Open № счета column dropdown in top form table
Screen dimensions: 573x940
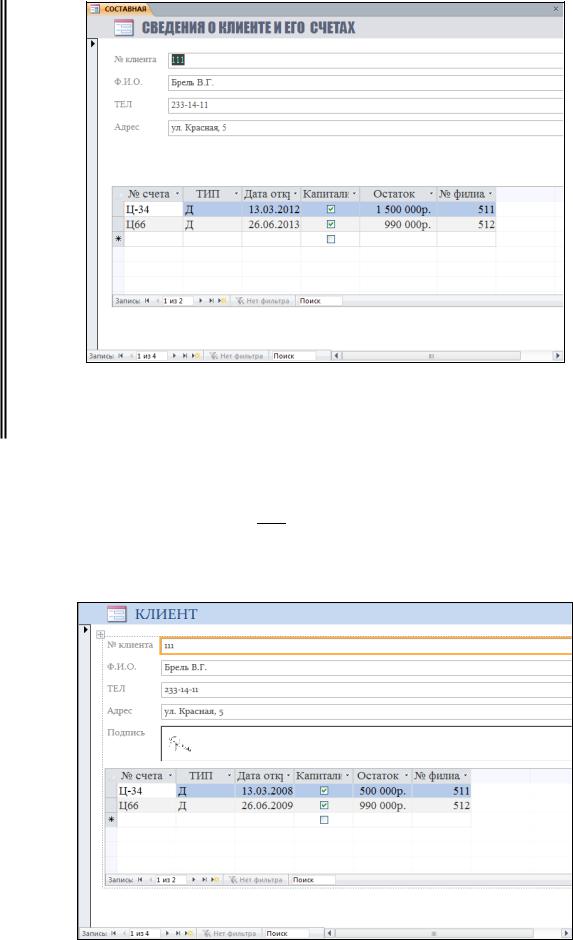point(177,194)
